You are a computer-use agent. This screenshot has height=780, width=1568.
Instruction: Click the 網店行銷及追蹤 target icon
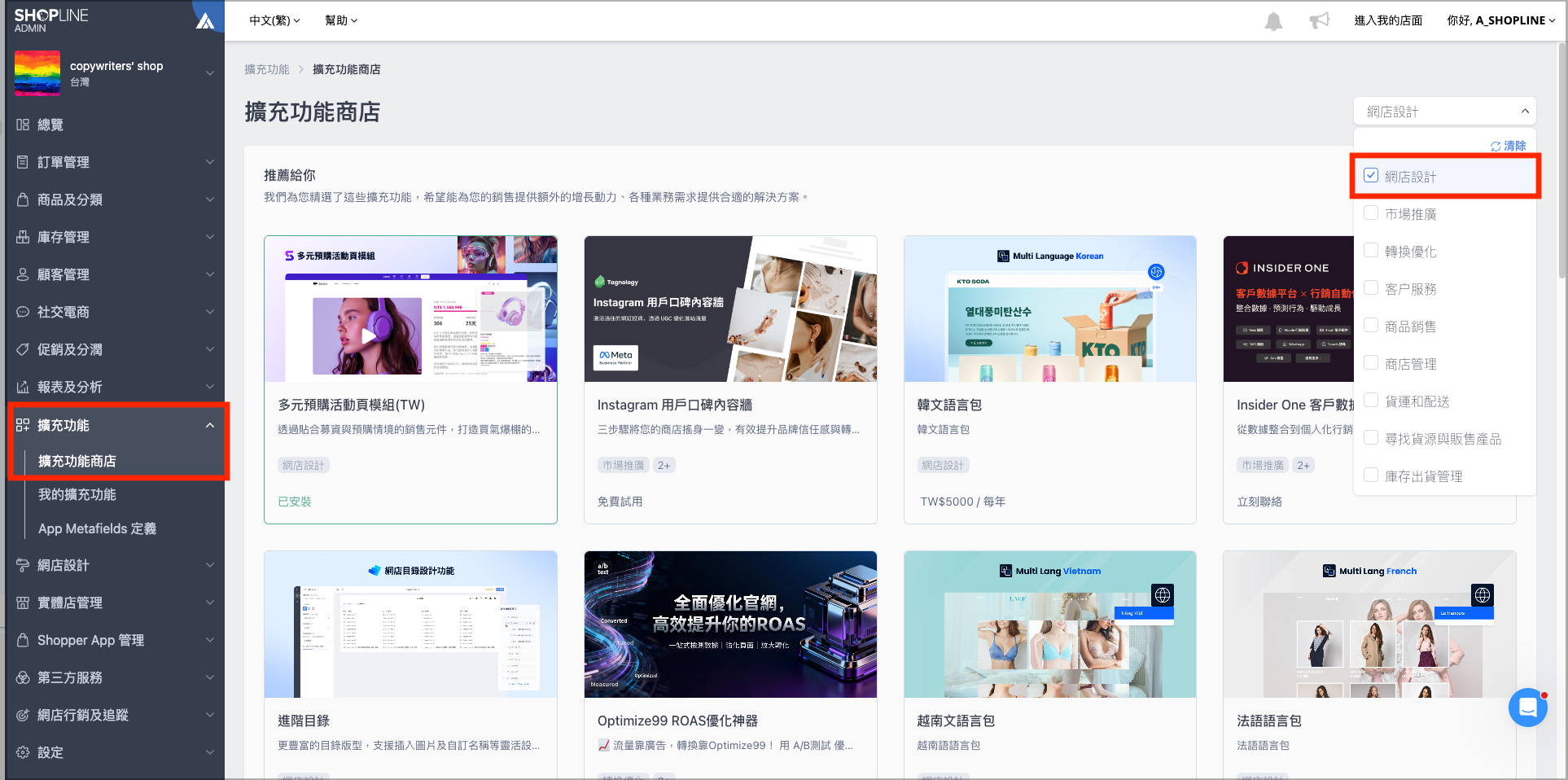(23, 715)
